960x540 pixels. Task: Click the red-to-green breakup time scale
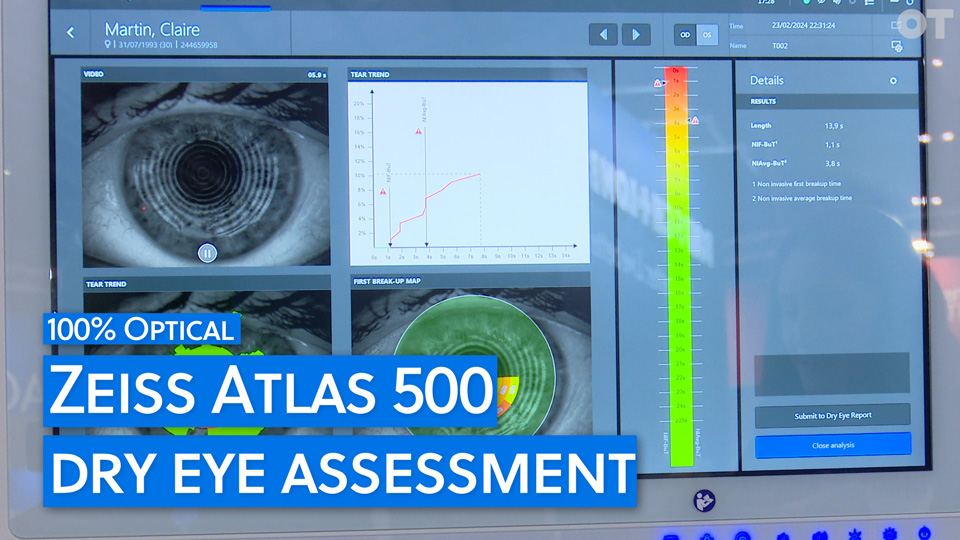point(680,266)
